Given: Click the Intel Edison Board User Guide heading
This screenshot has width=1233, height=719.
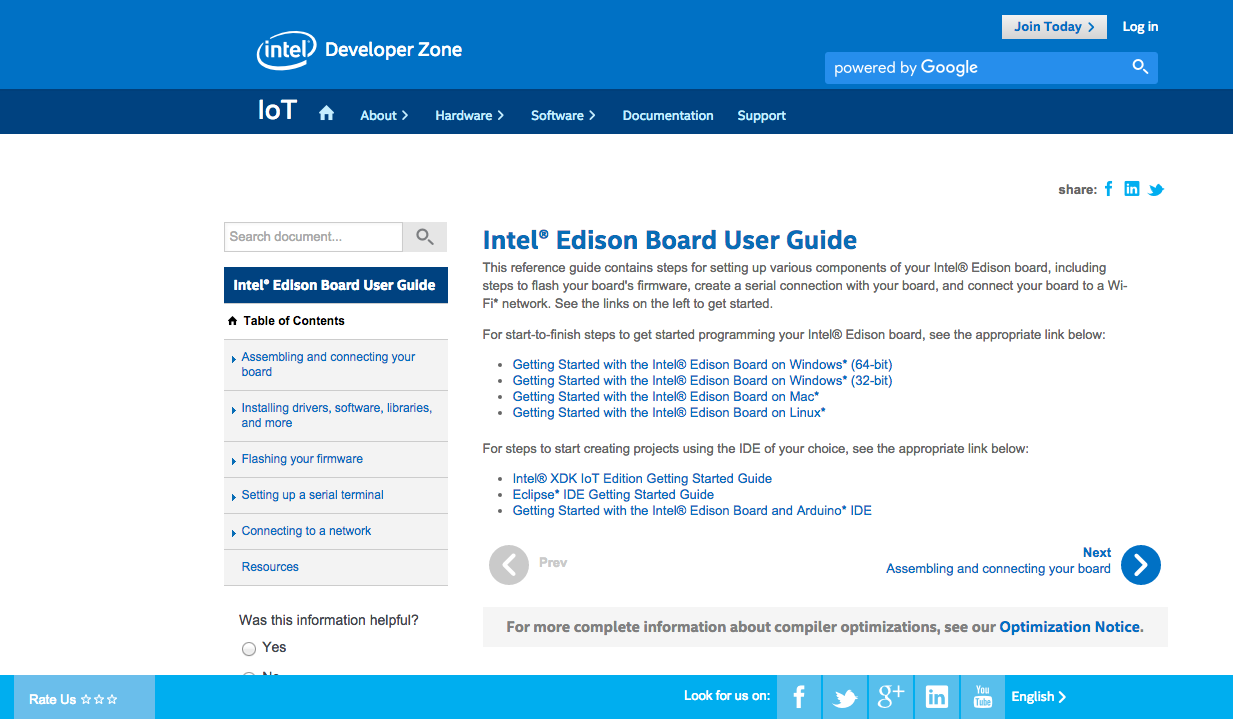Looking at the screenshot, I should tap(670, 240).
